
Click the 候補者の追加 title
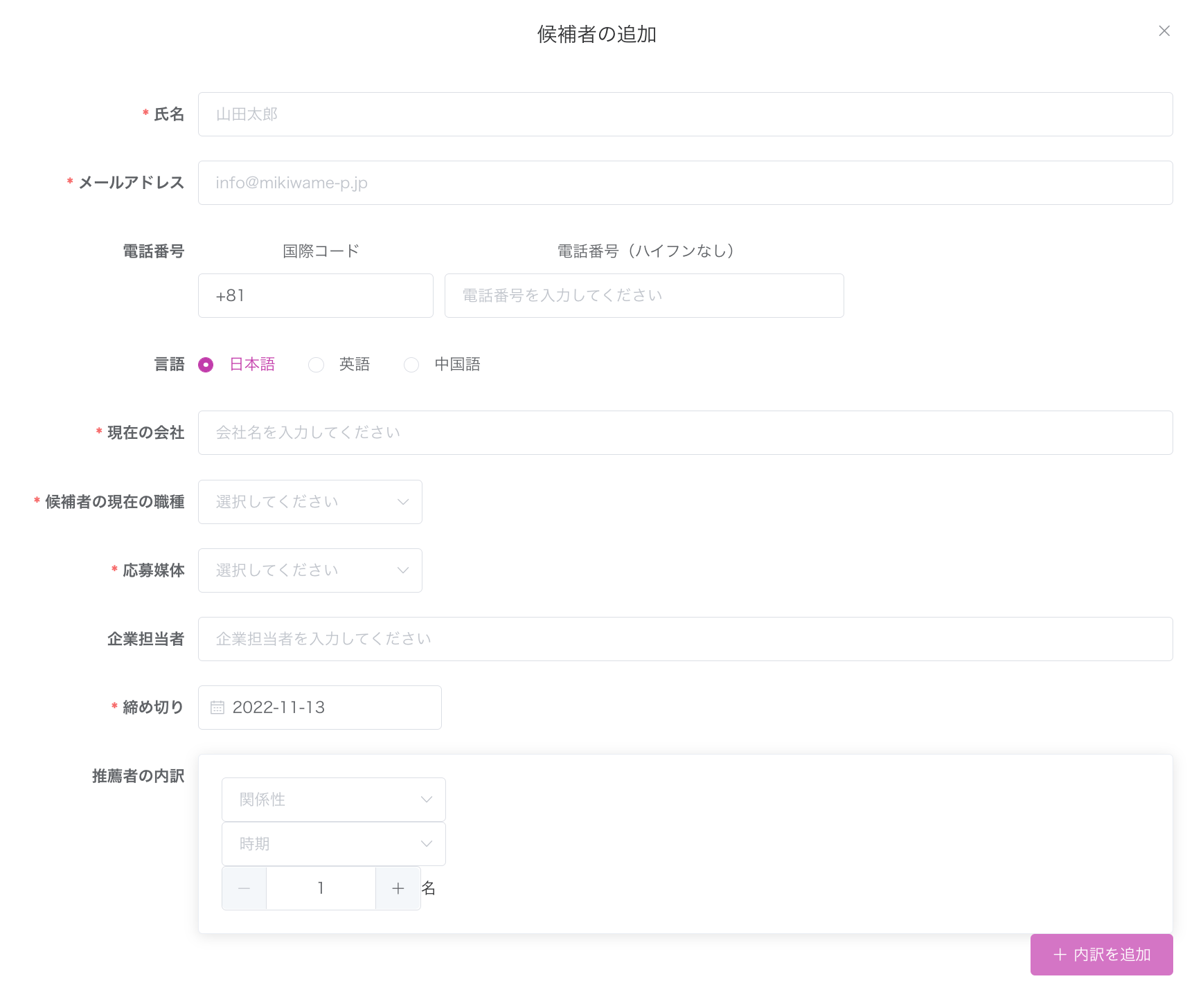tap(596, 34)
